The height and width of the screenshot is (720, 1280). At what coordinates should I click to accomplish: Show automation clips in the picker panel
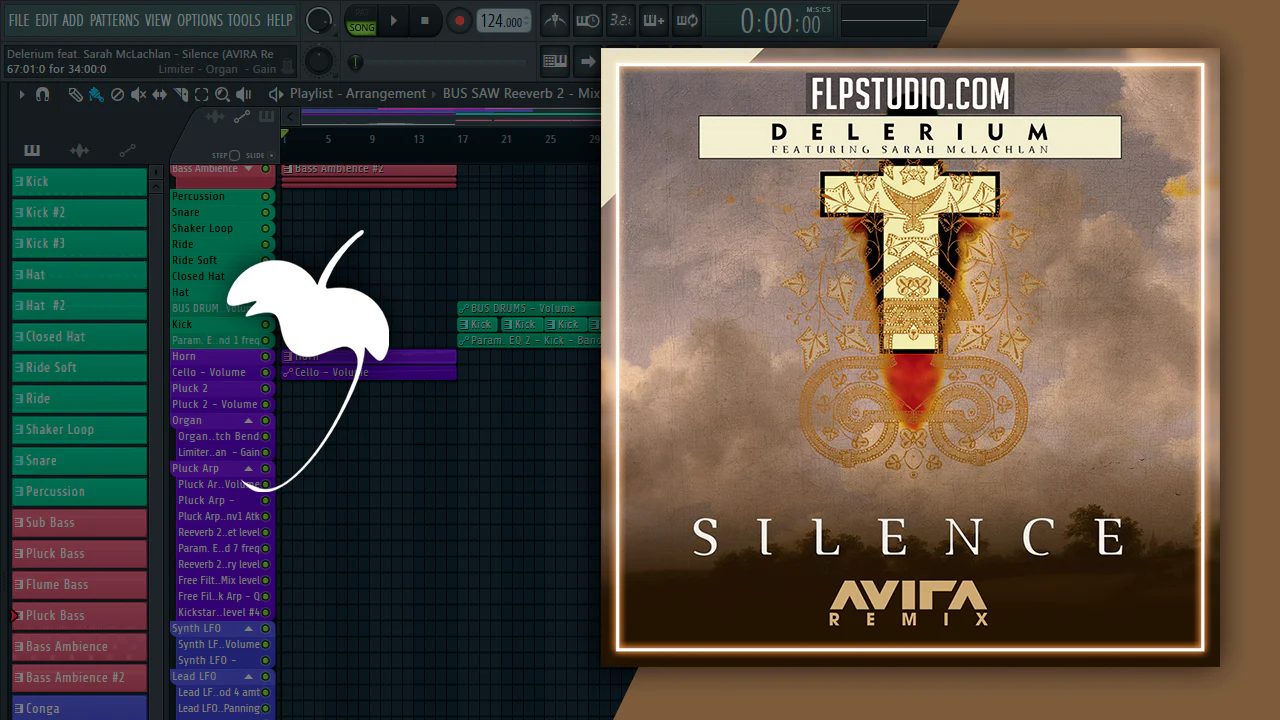click(127, 150)
